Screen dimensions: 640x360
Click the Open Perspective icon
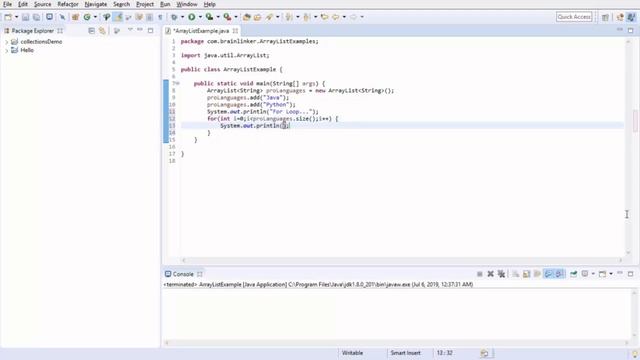pyautogui.click(x=605, y=17)
